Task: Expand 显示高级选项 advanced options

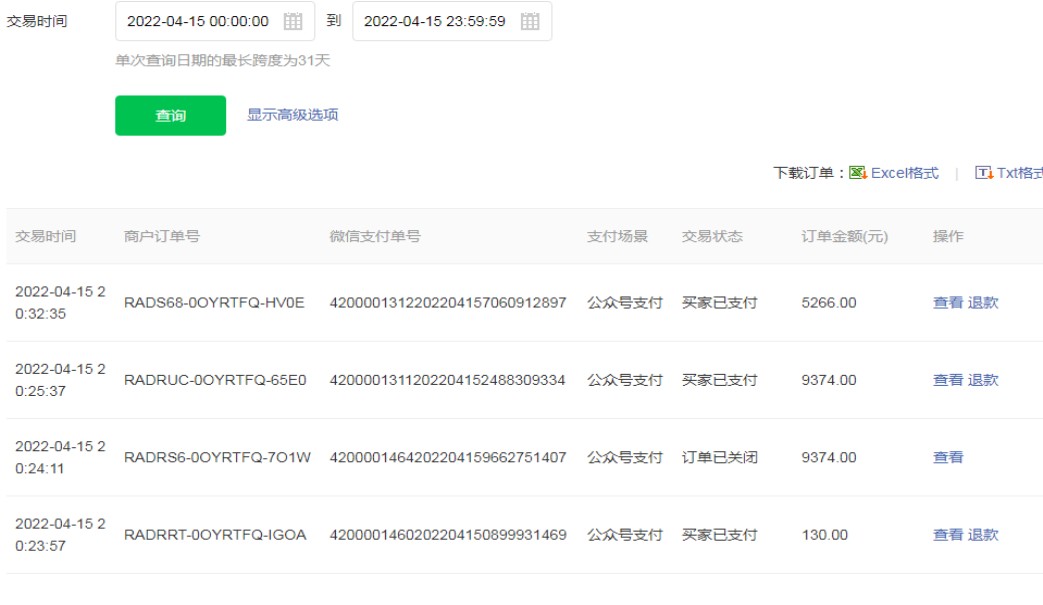Action: point(293,115)
